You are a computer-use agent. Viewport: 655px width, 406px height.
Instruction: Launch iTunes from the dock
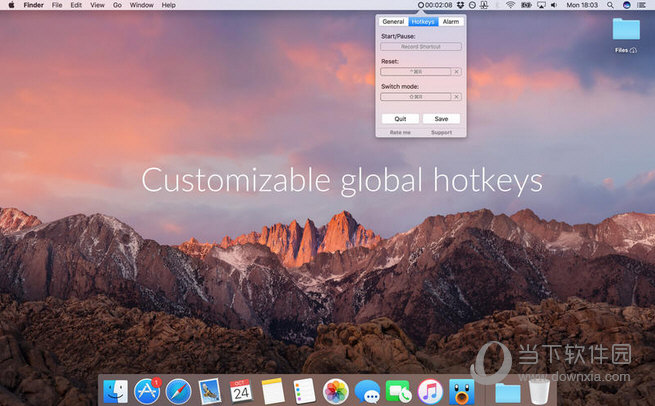[x=430, y=392]
